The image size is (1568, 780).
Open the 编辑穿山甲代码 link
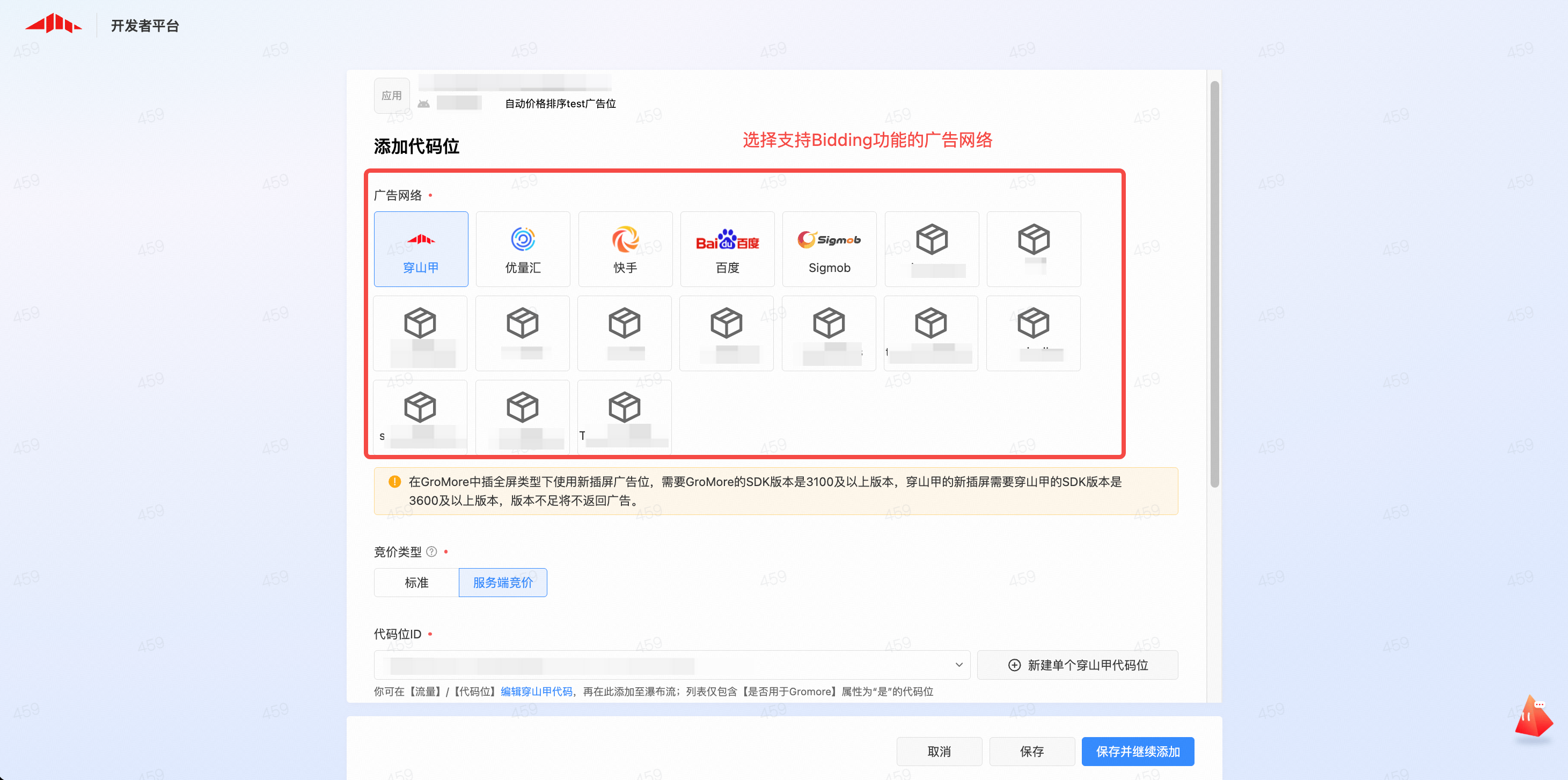click(x=536, y=691)
